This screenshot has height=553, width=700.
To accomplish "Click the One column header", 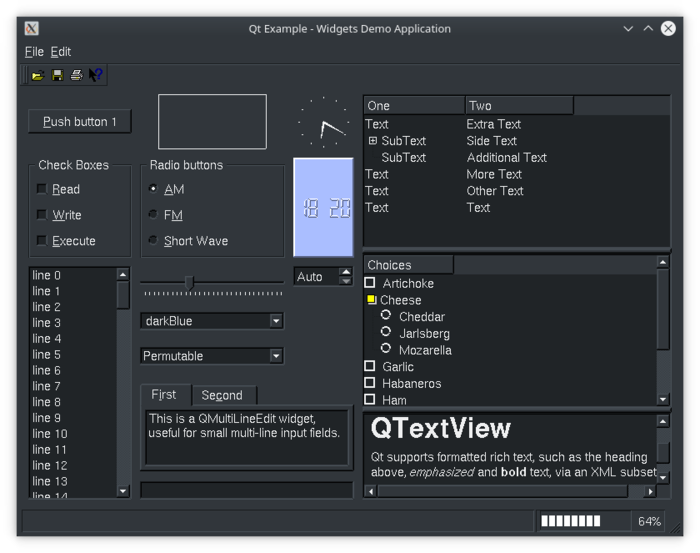I will pos(414,106).
